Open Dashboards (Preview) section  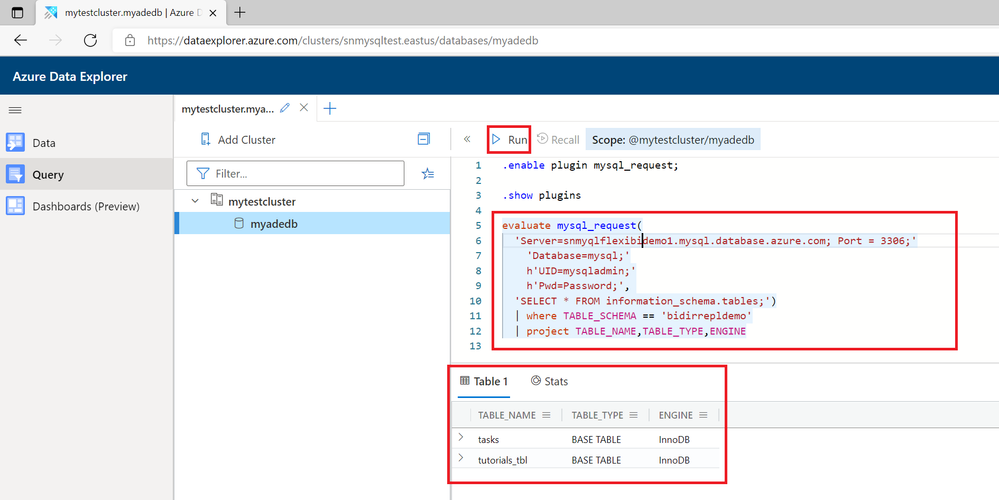[86, 206]
